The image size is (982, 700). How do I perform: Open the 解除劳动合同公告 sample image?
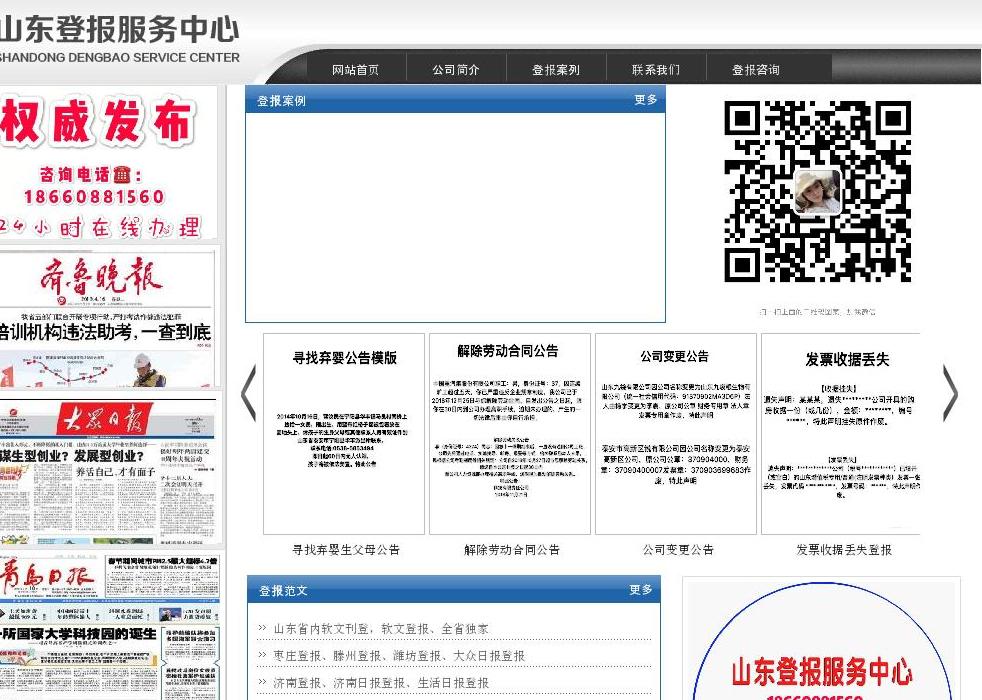[510, 434]
